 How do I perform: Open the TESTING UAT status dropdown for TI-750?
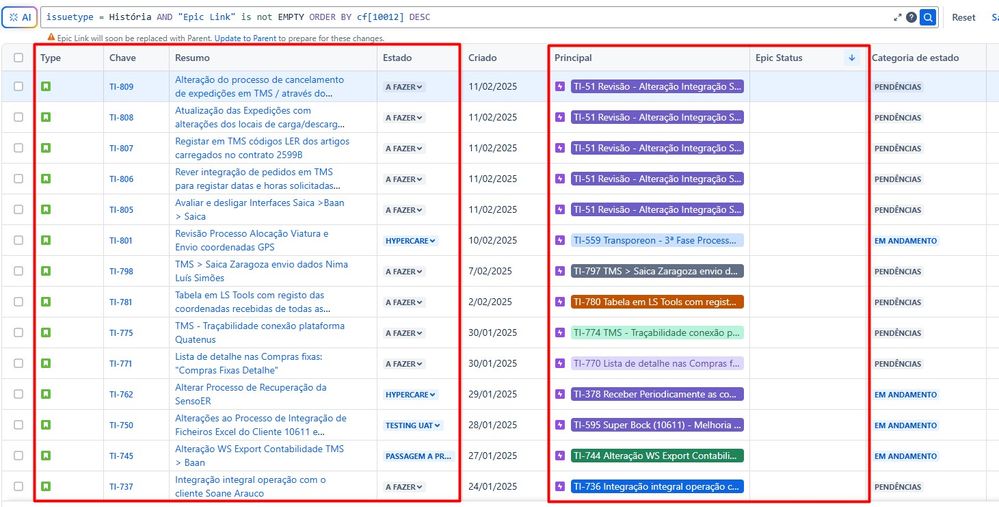(x=412, y=425)
